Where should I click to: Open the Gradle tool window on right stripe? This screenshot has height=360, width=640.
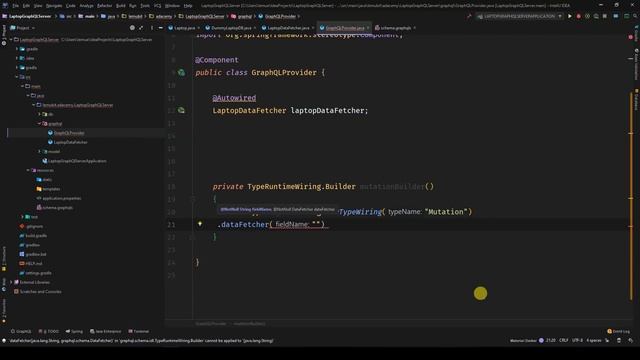(x=636, y=33)
